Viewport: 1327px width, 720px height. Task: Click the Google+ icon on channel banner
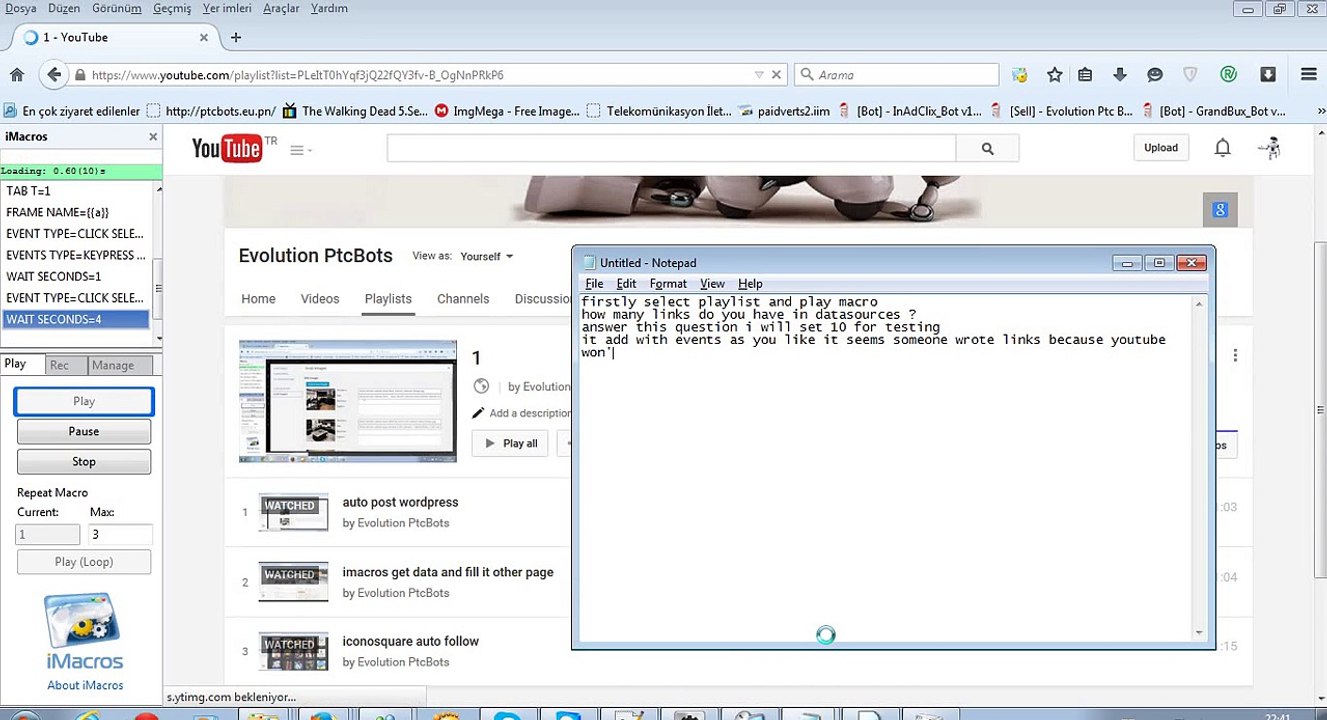point(1220,209)
